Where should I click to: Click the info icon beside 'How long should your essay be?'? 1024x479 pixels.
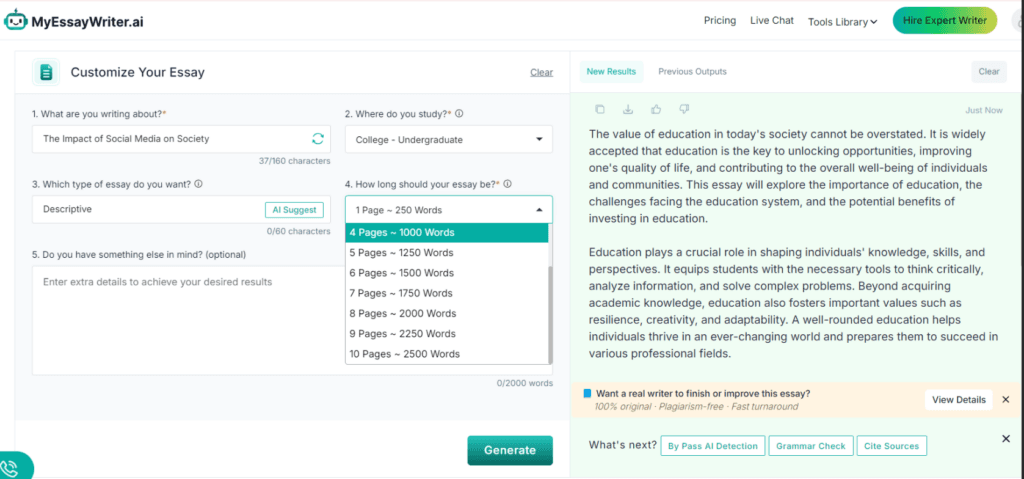coord(508,184)
